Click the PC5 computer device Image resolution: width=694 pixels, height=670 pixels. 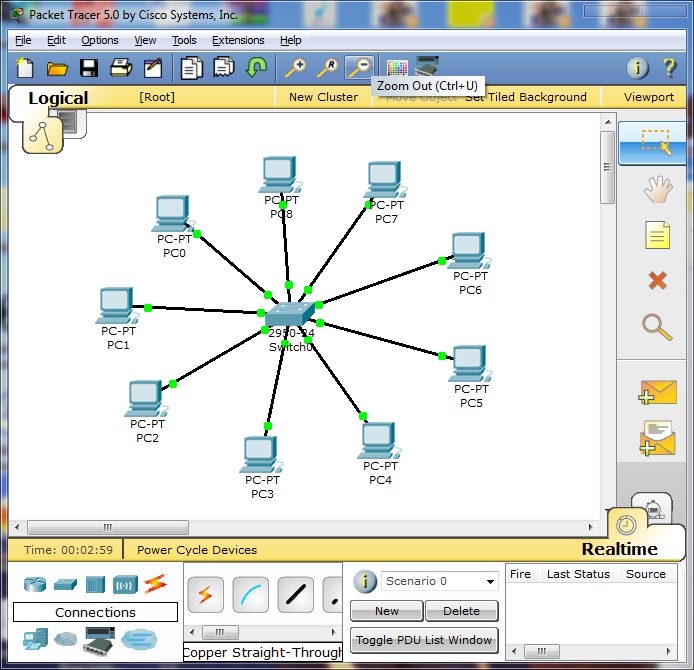point(470,364)
